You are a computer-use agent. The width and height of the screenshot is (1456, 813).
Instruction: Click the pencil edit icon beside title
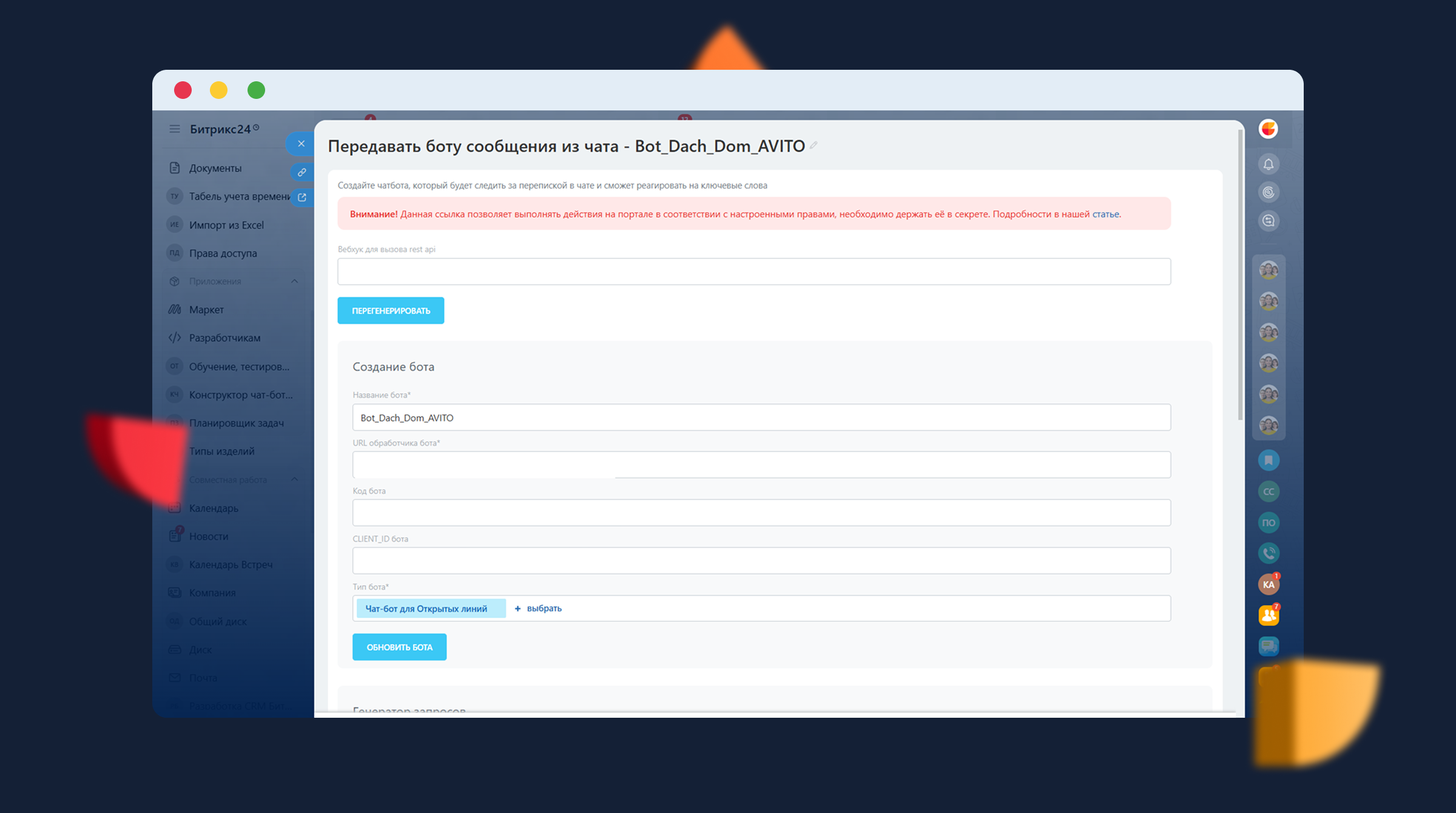pyautogui.click(x=814, y=146)
